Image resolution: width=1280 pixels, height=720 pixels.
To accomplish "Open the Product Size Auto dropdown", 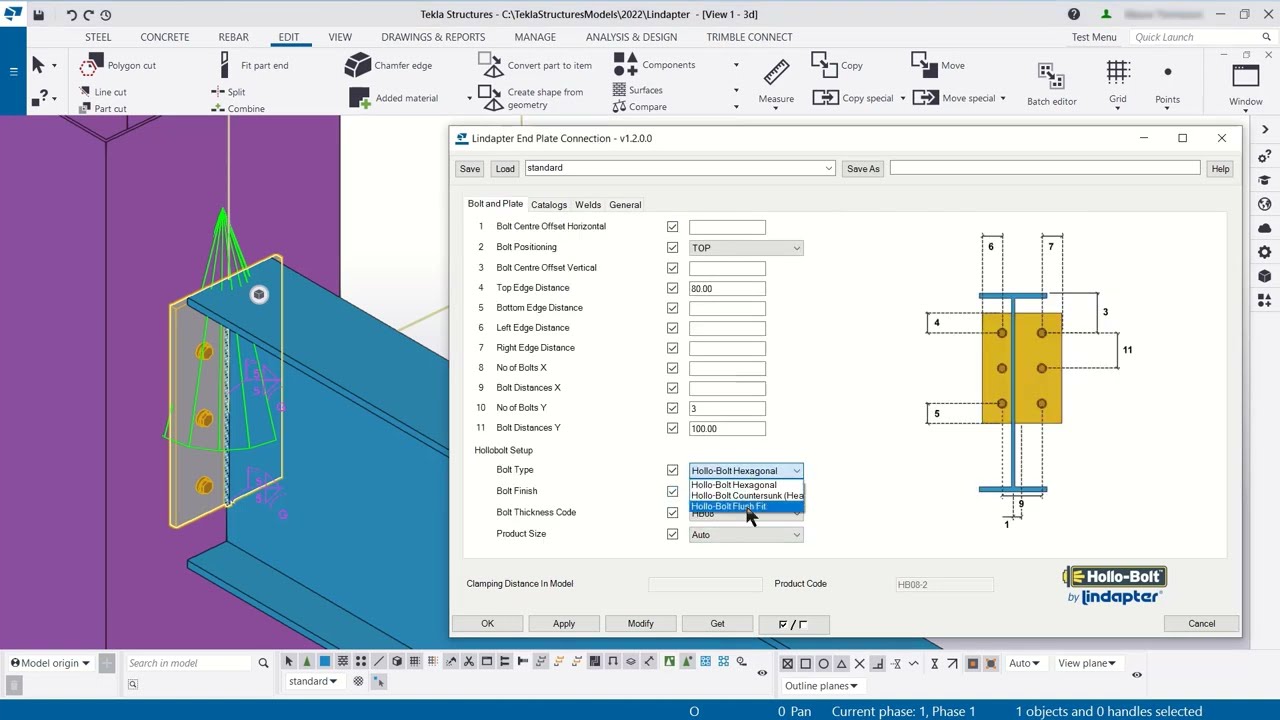I will coord(746,535).
